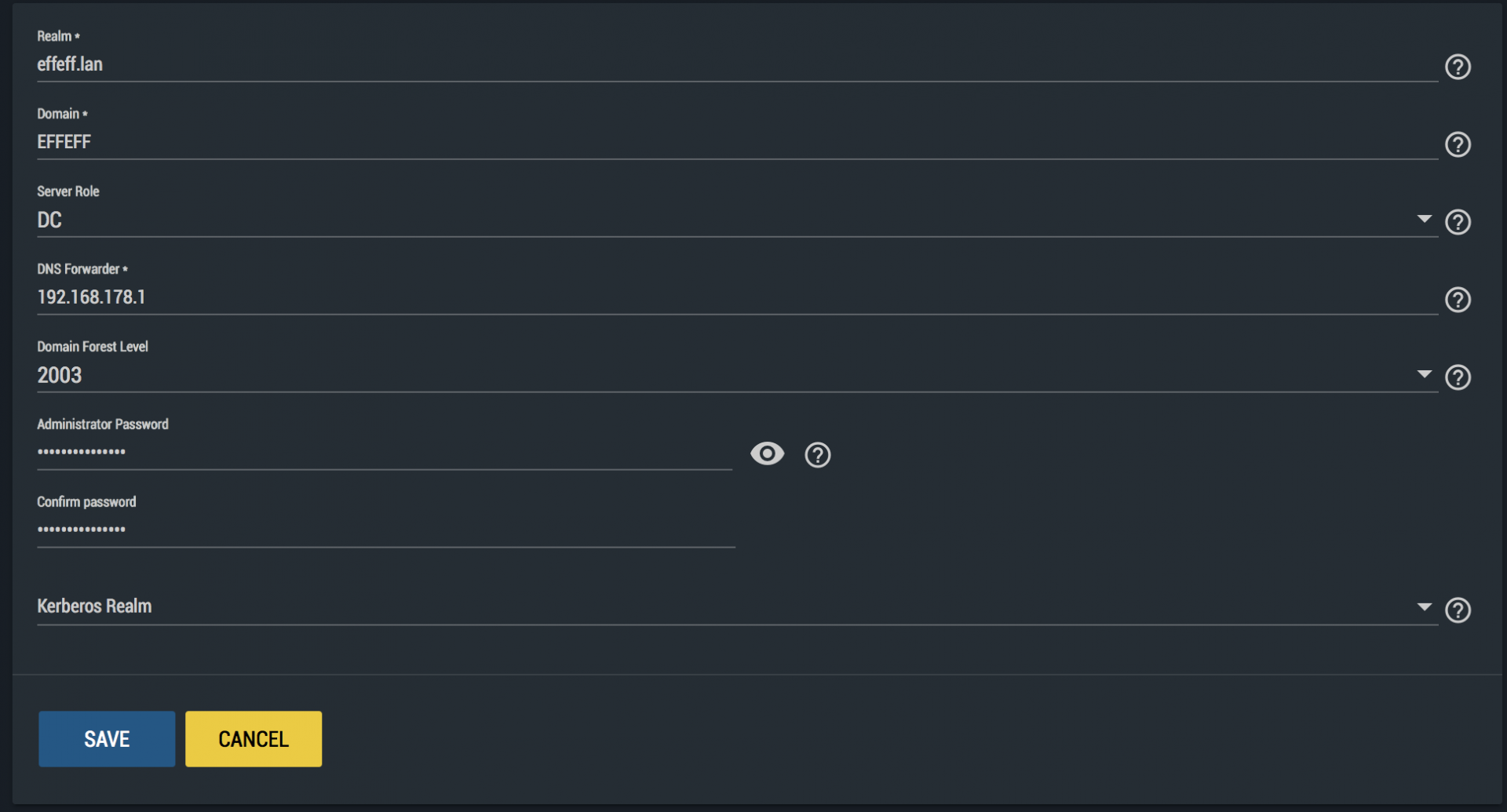Click the 2003 forest level value

[60, 376]
